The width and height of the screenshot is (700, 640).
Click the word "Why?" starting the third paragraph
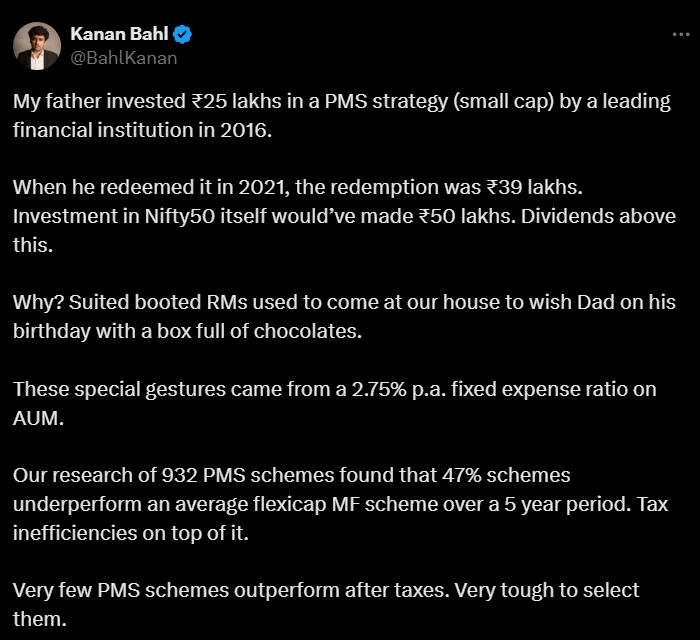(x=38, y=303)
